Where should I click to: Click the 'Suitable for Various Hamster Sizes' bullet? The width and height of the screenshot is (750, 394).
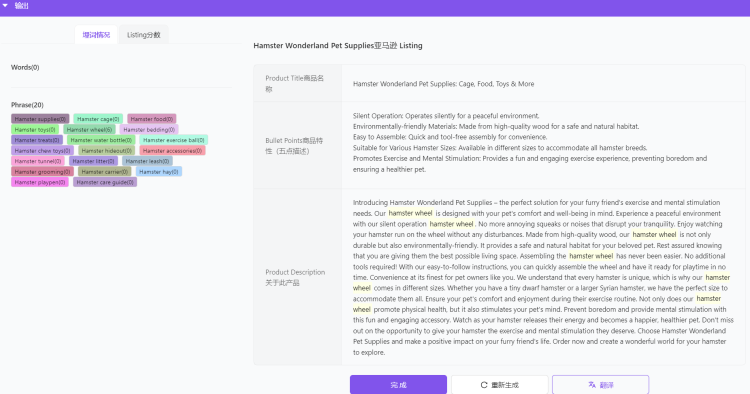point(500,148)
